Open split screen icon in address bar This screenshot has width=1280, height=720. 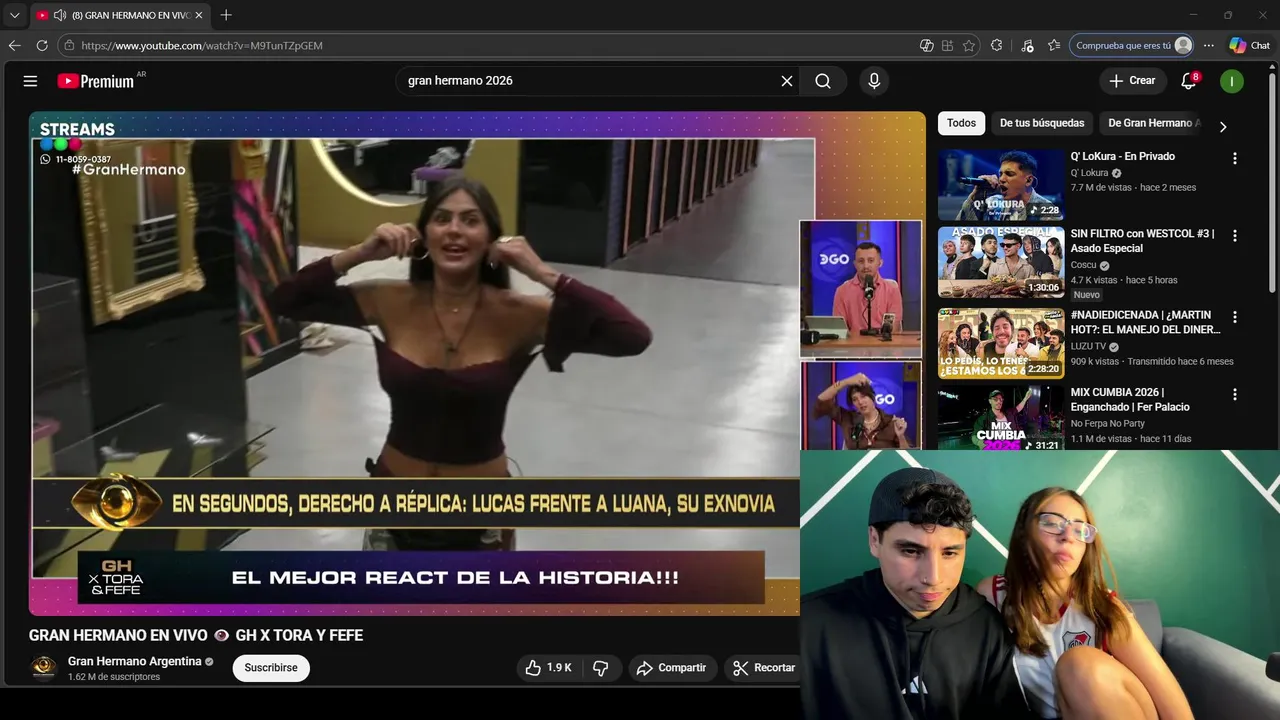(x=947, y=45)
